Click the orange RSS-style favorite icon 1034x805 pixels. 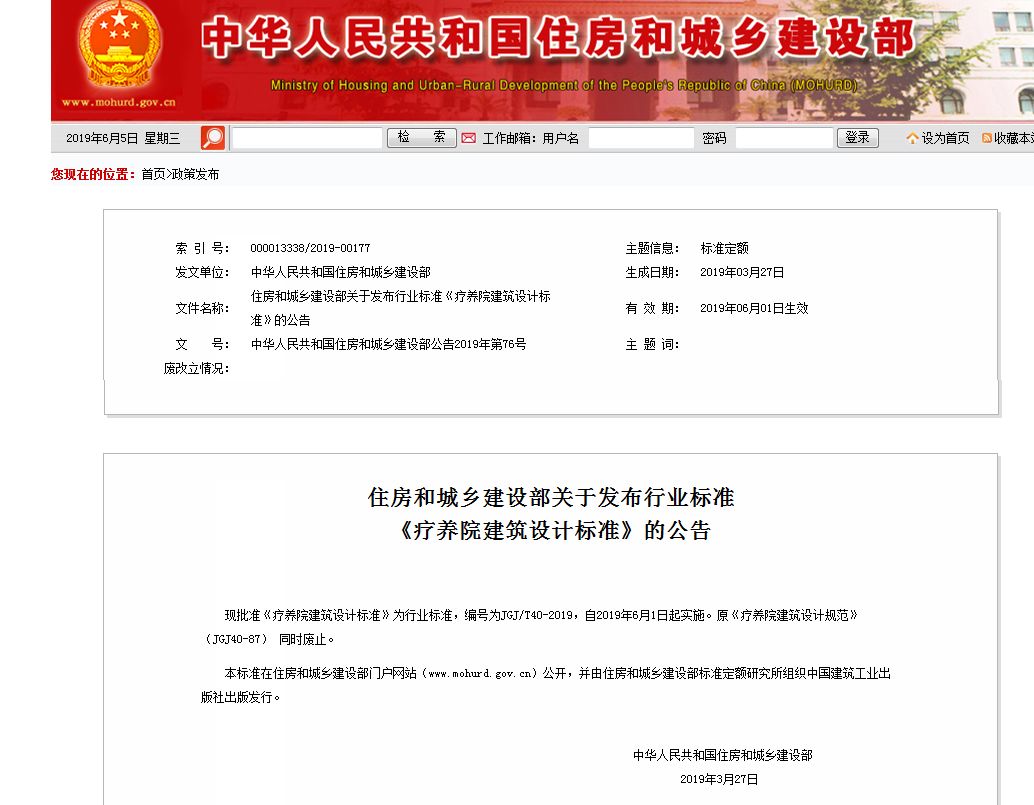987,138
